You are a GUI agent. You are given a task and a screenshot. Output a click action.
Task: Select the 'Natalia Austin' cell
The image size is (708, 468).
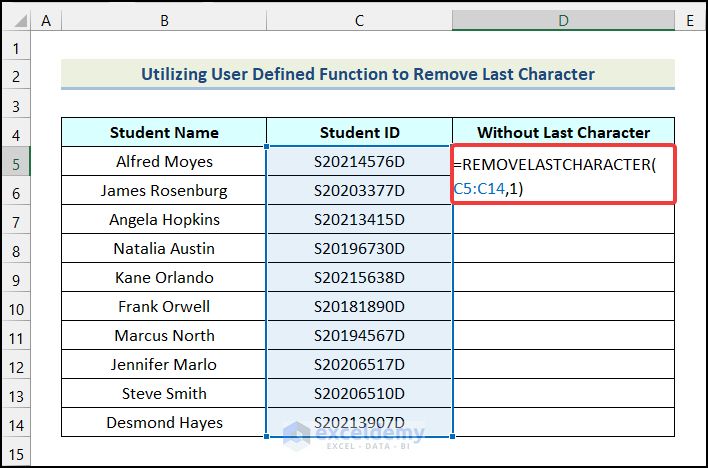tap(164, 248)
